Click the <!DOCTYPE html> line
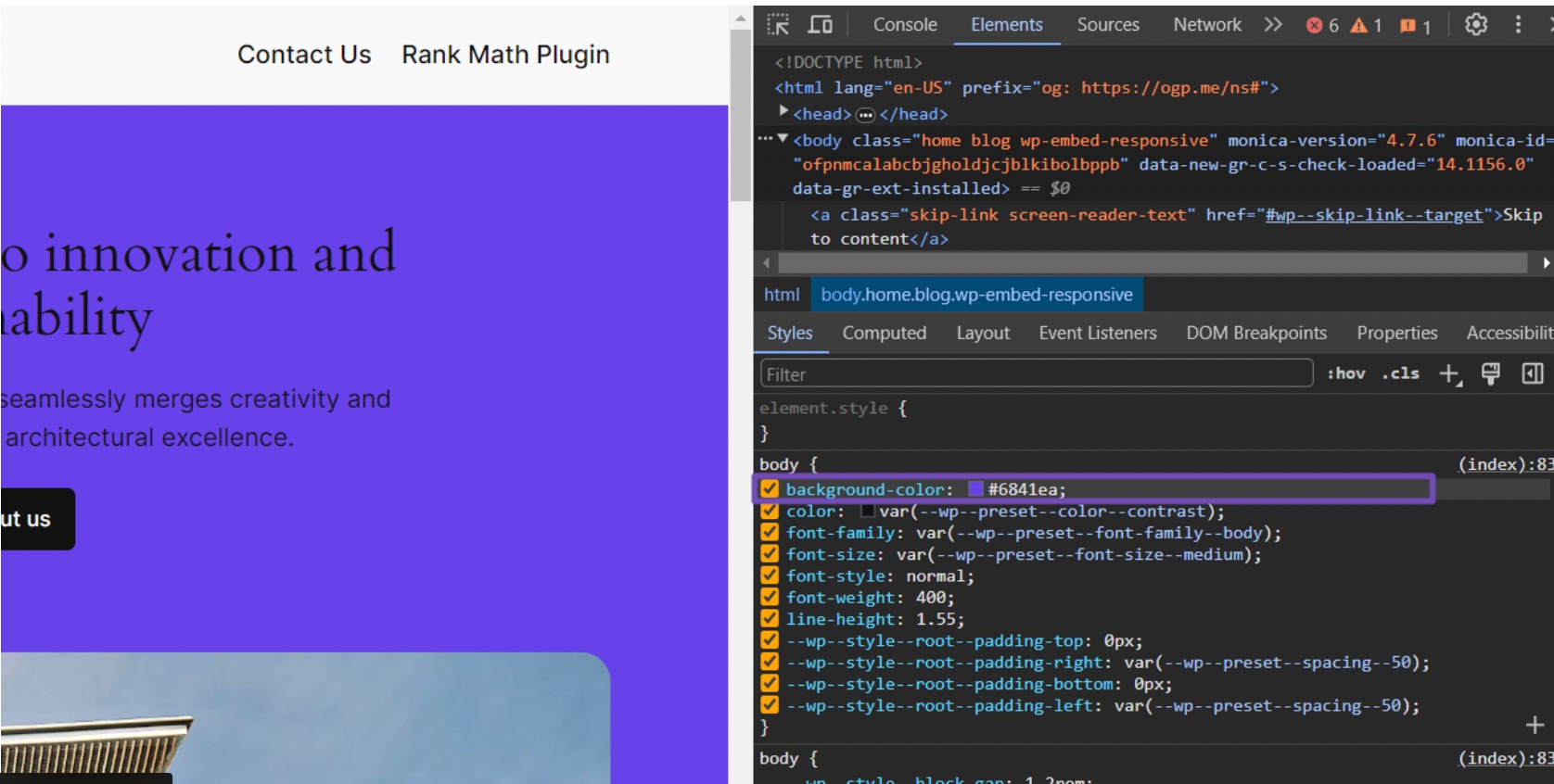1554x784 pixels. click(848, 62)
